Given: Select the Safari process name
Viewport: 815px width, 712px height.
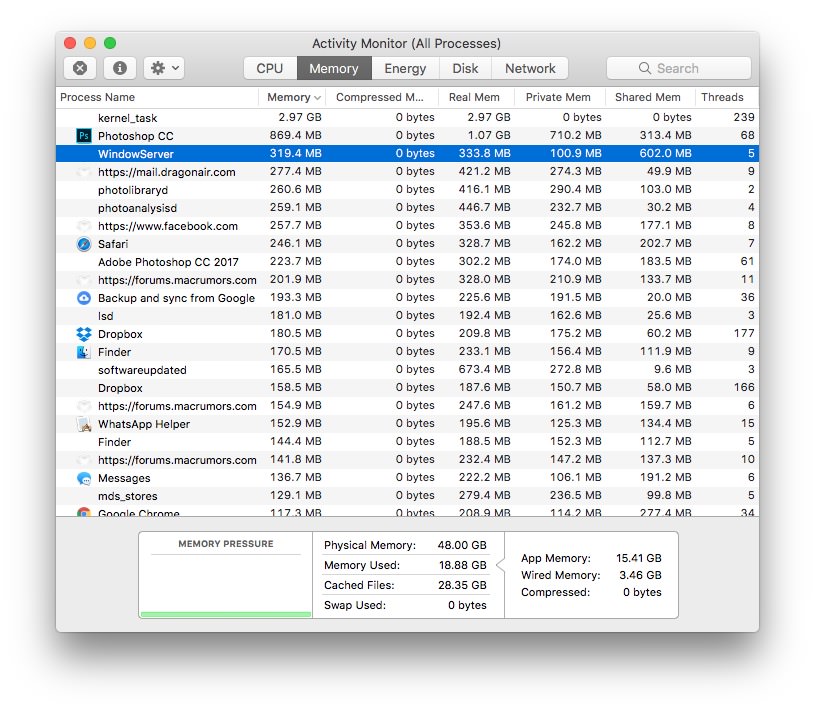Looking at the screenshot, I should 113,244.
